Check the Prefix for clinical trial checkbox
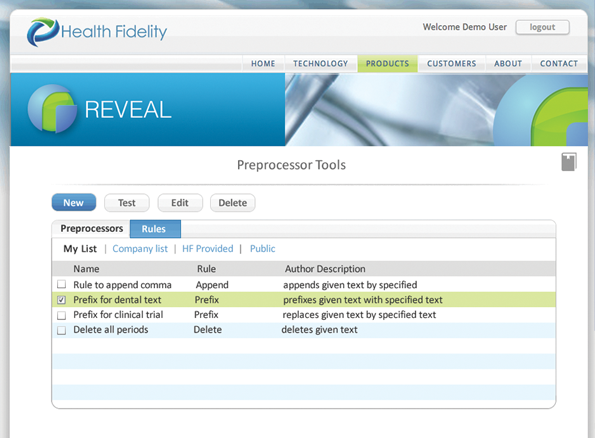The height and width of the screenshot is (438, 595). point(61,315)
